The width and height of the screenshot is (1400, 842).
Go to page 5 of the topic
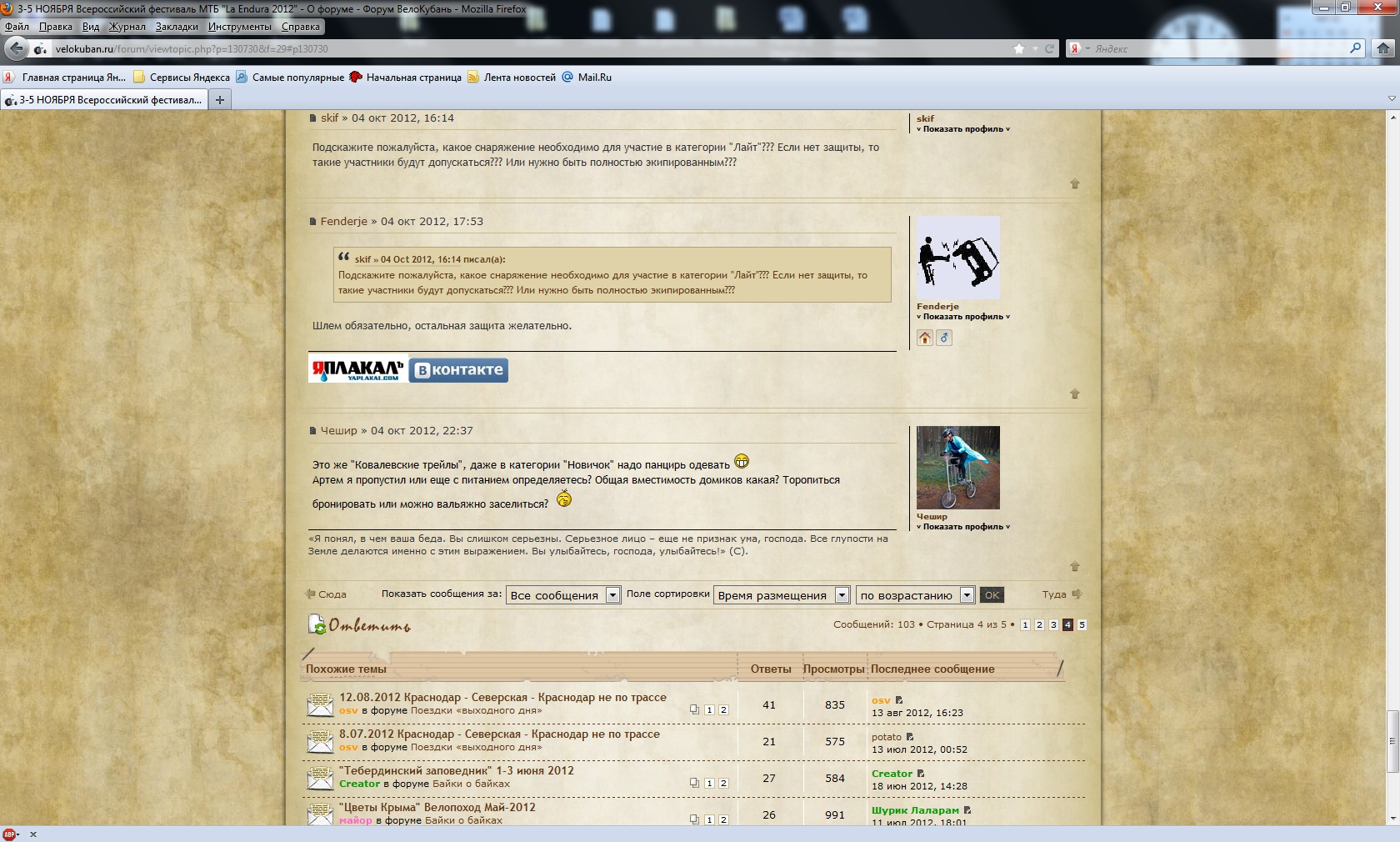tap(1082, 624)
